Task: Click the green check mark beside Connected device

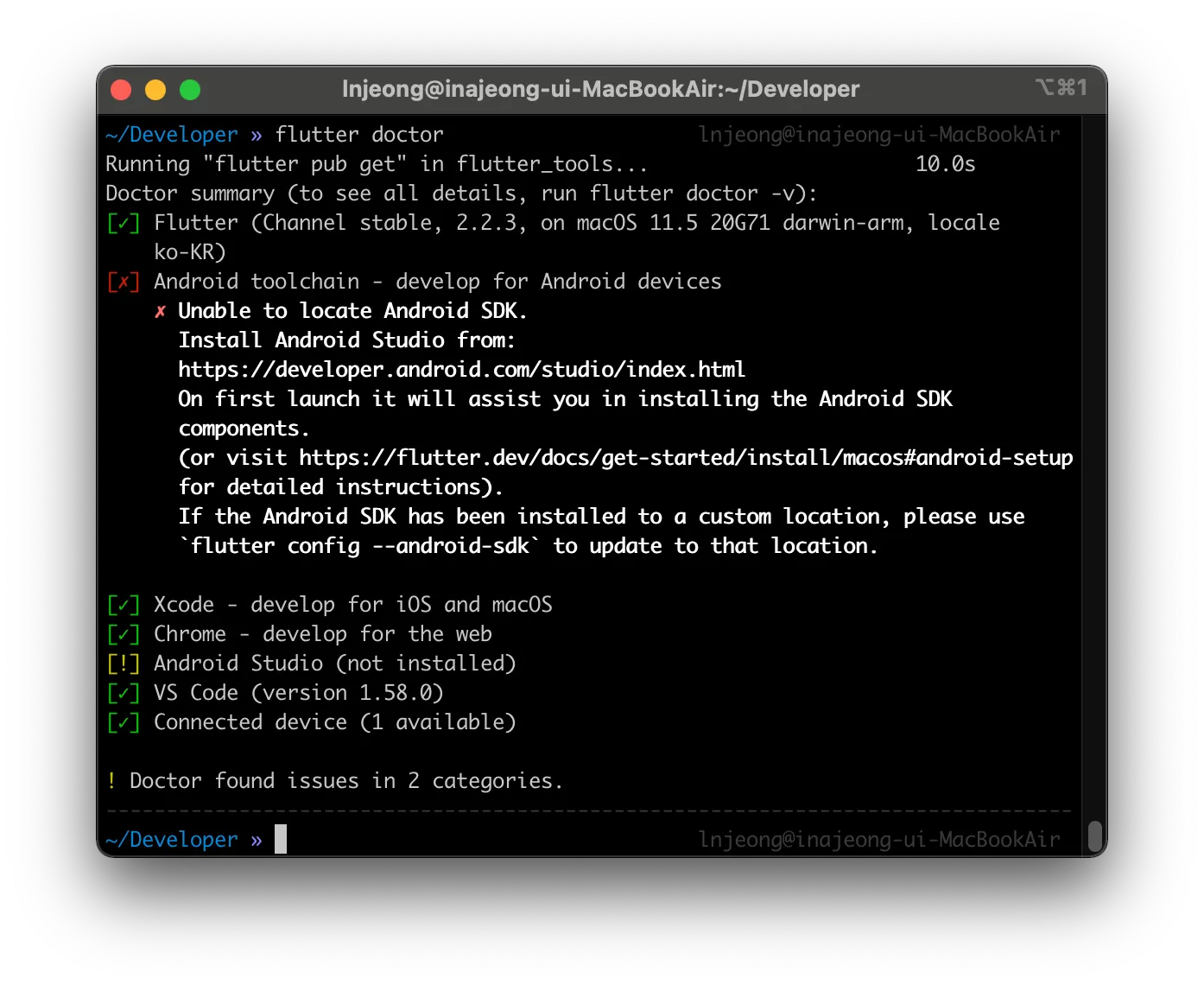Action: coord(124,722)
